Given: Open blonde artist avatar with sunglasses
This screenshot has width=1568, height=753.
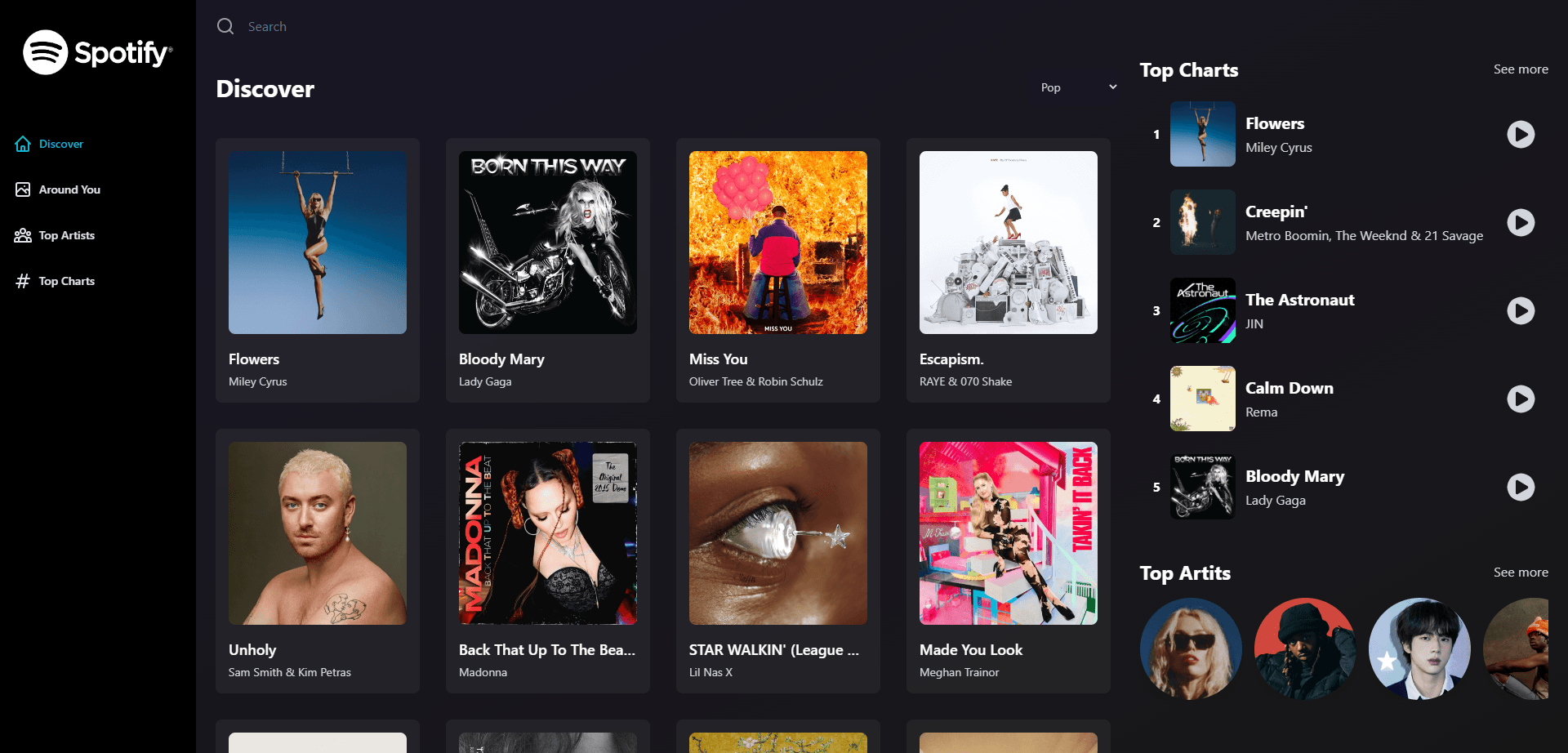Looking at the screenshot, I should [1191, 649].
